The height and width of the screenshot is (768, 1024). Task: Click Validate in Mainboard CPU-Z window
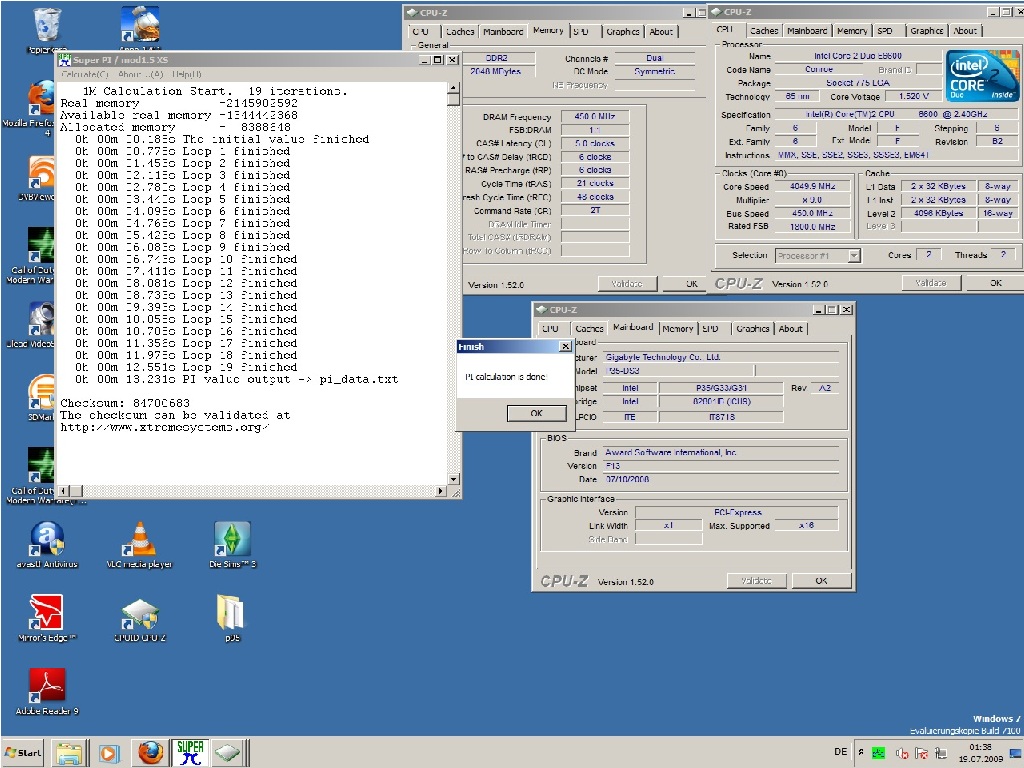(x=756, y=581)
